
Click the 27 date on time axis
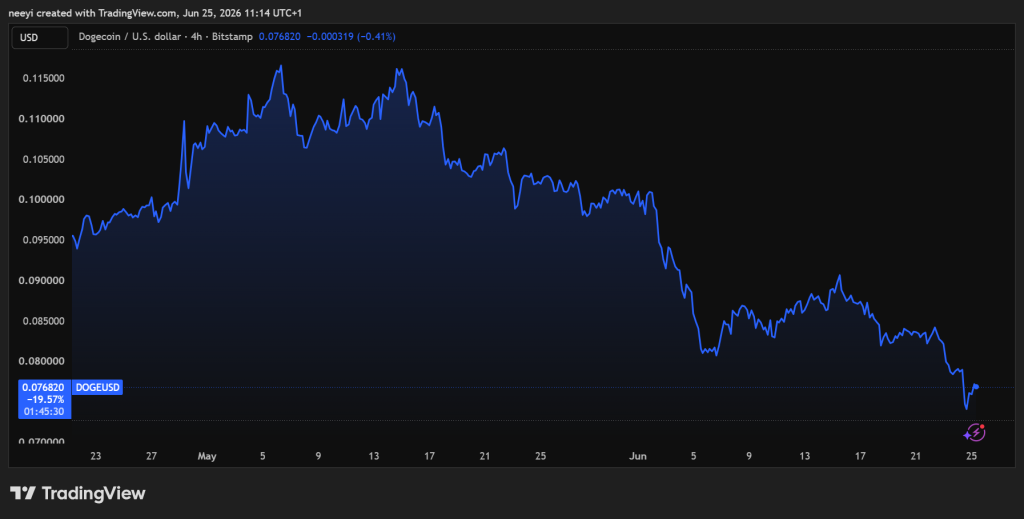152,456
